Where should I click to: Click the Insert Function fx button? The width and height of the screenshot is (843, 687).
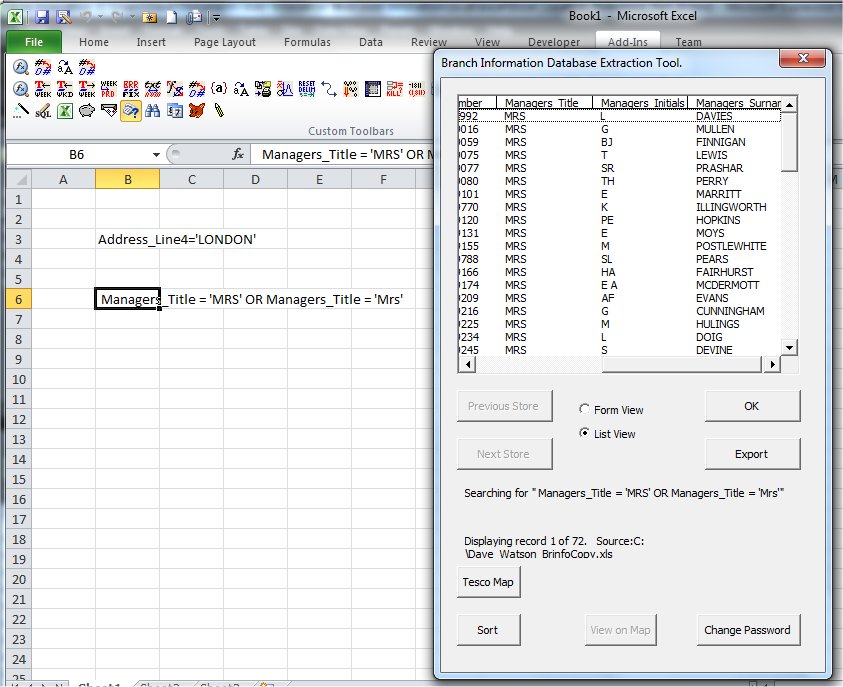[238, 155]
